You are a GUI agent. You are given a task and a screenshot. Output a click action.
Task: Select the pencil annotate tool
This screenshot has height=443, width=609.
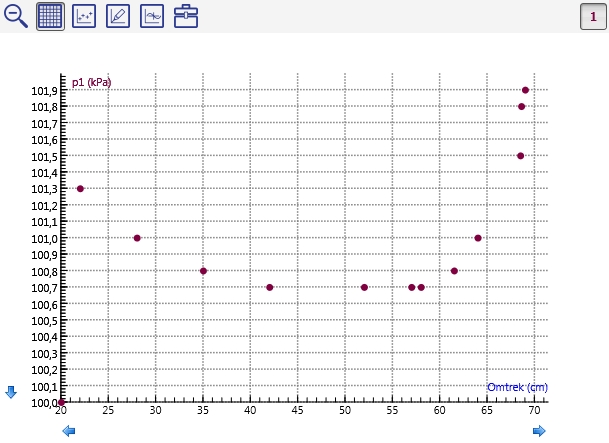click(x=118, y=16)
